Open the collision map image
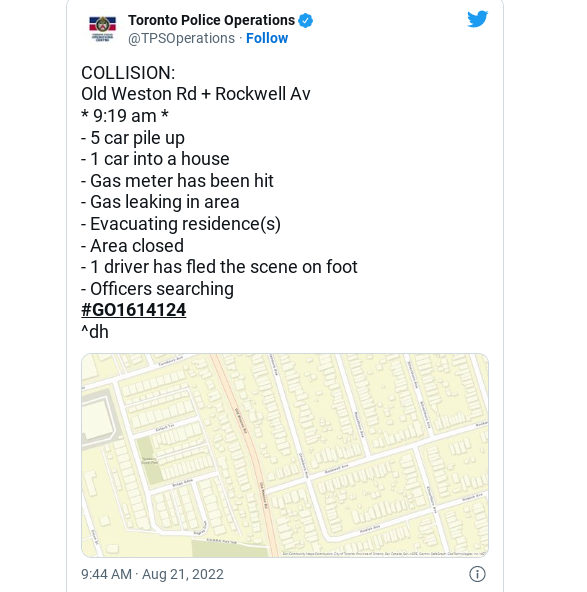The height and width of the screenshot is (592, 587). 285,455
